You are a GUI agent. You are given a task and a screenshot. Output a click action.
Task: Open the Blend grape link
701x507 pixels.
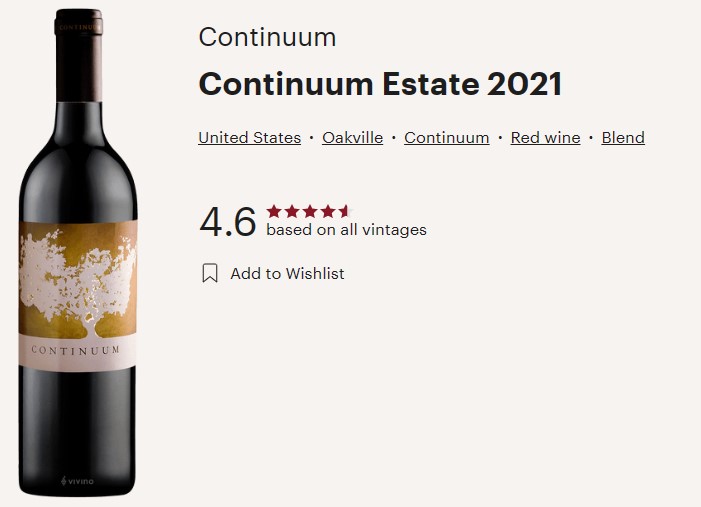(x=623, y=138)
